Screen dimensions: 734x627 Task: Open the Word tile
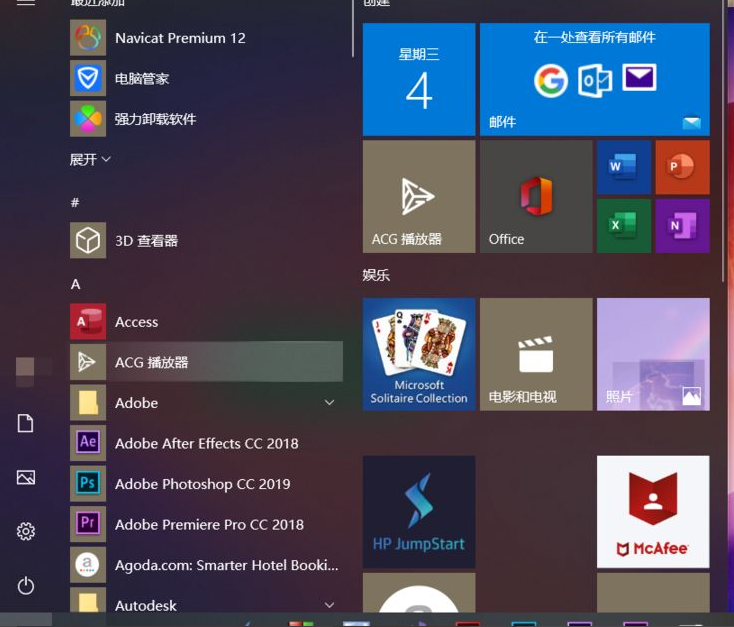(624, 167)
